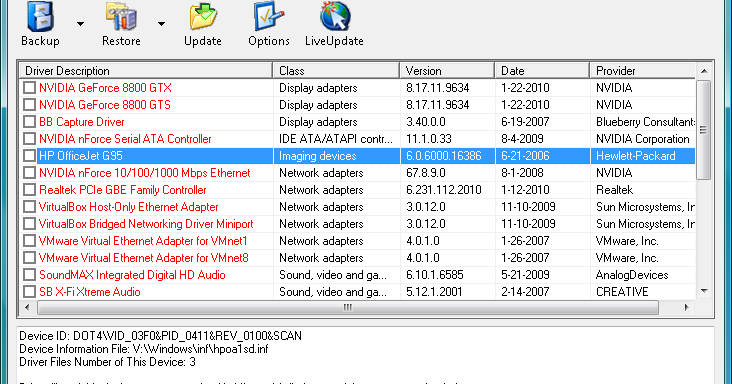732x384 pixels.
Task: Click the IDE ATA/ATAPI contr... class cell
Action: pos(336,139)
